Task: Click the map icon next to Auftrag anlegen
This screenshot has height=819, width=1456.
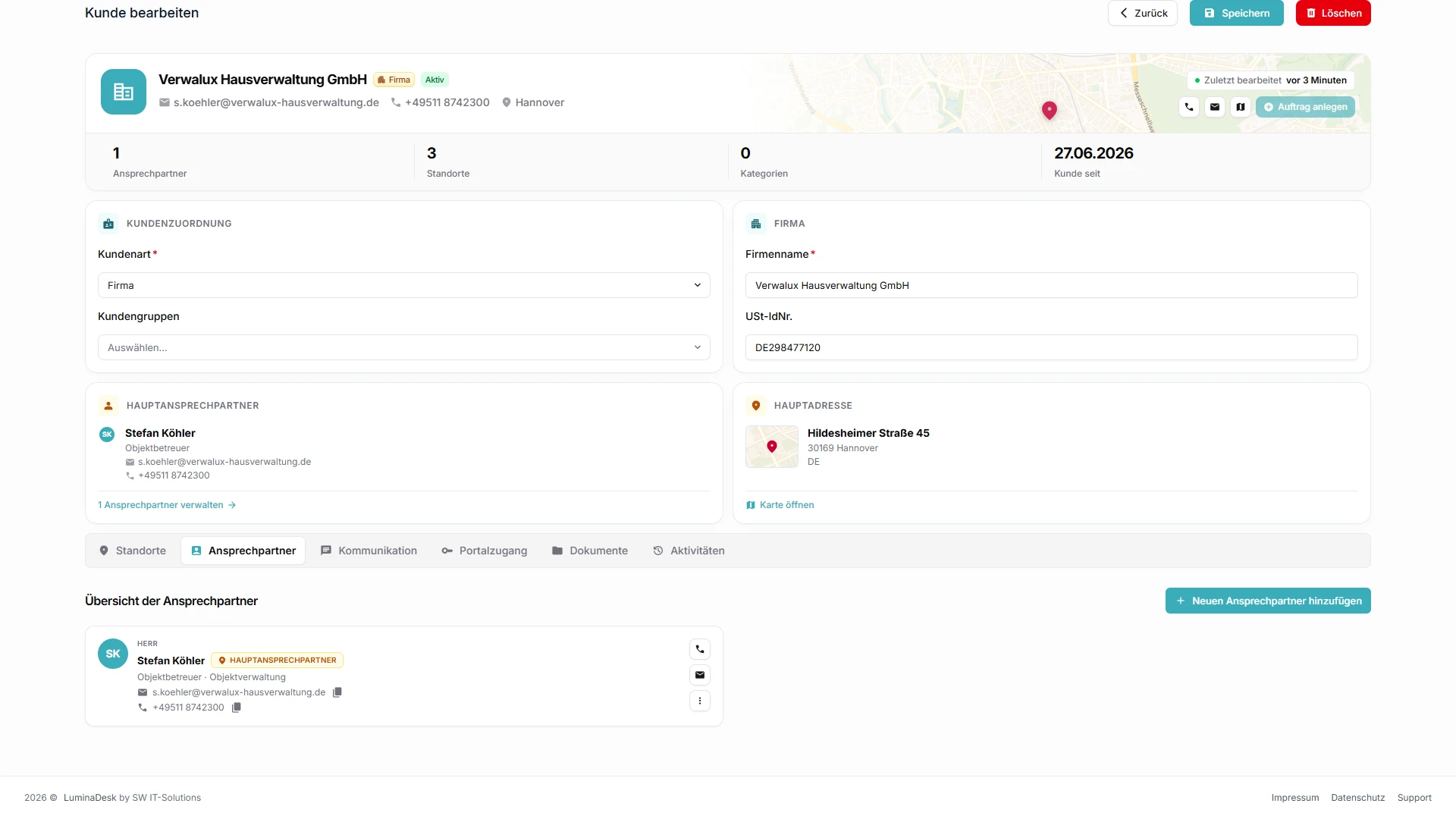Action: [1241, 107]
